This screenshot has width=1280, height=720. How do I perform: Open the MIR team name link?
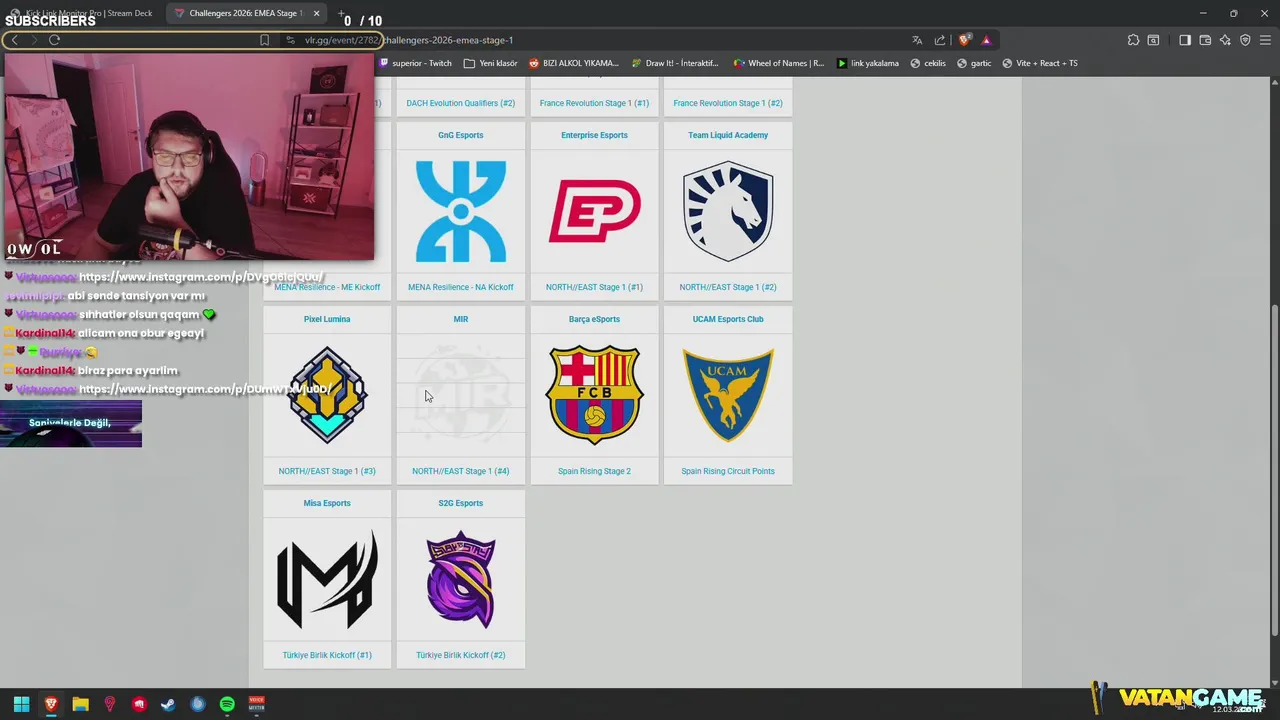(460, 319)
